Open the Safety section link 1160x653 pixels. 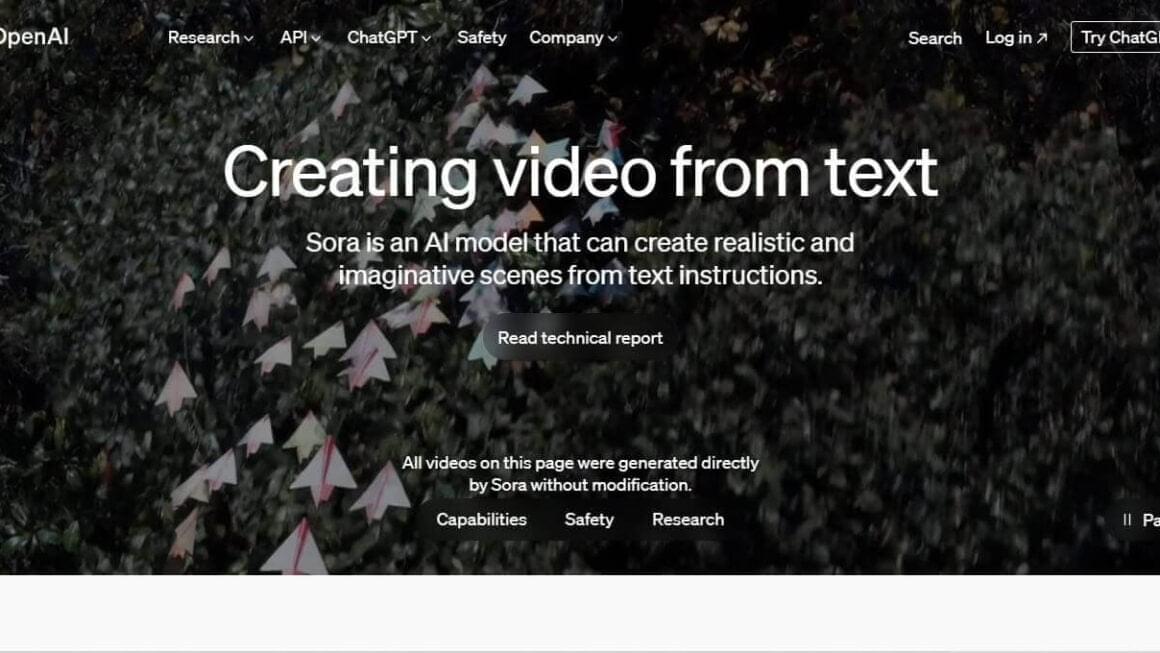588,519
